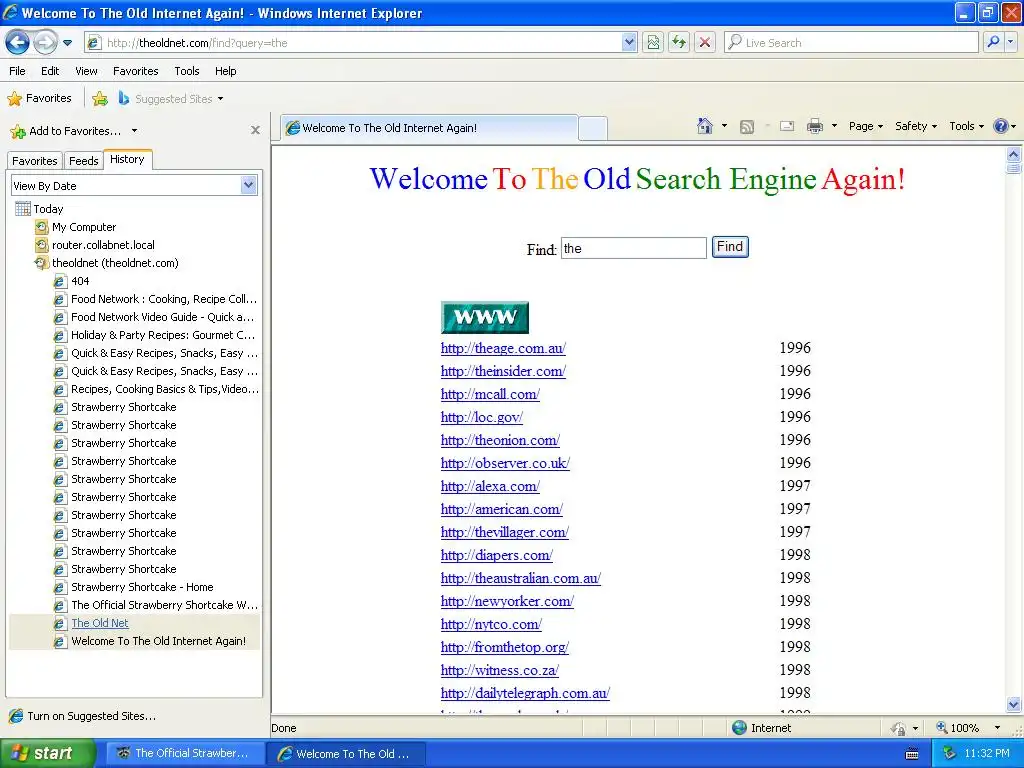Click the Refresh page icon
This screenshot has height=768, width=1024.
(679, 43)
